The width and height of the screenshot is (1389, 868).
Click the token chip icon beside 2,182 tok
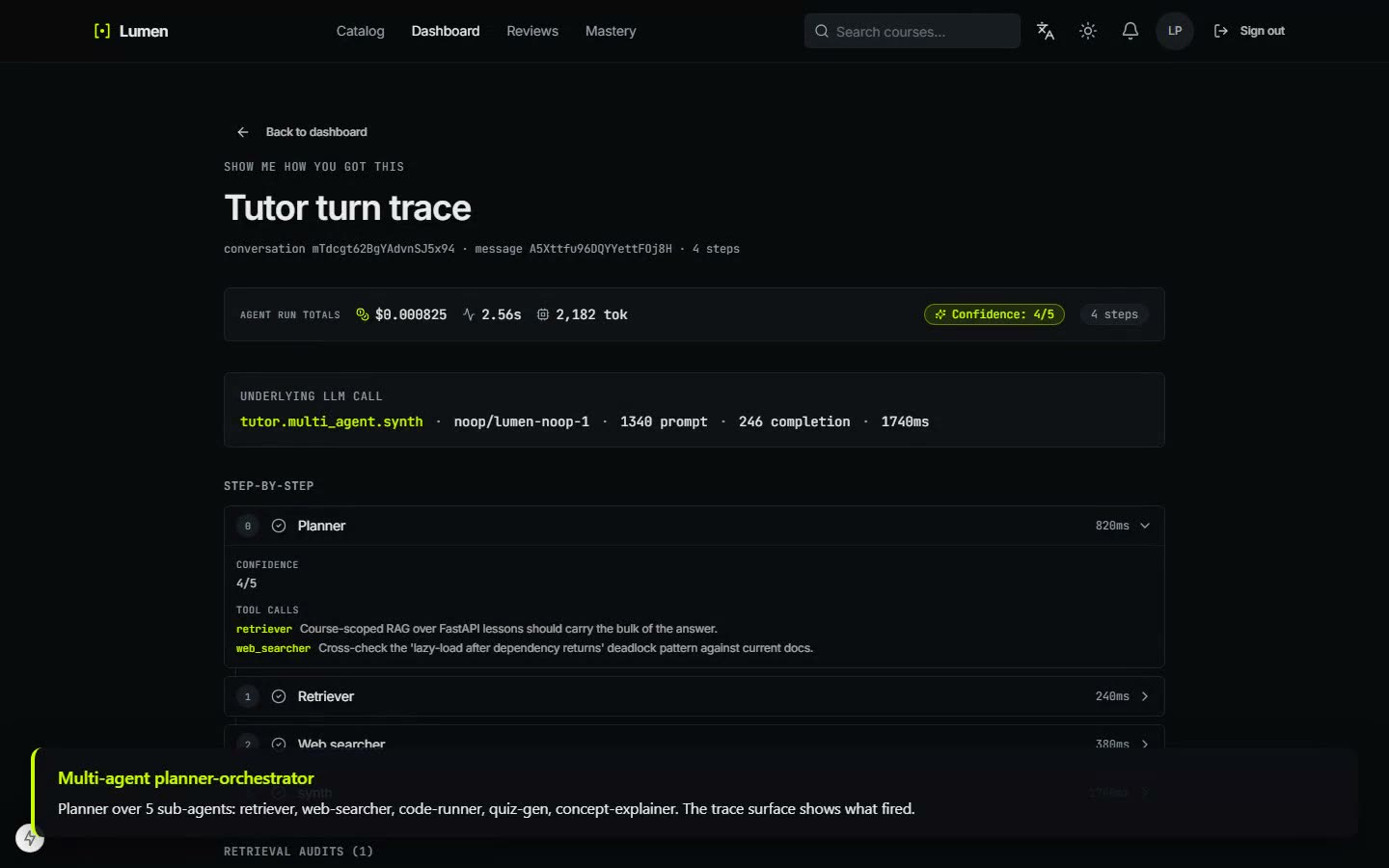pyautogui.click(x=543, y=314)
